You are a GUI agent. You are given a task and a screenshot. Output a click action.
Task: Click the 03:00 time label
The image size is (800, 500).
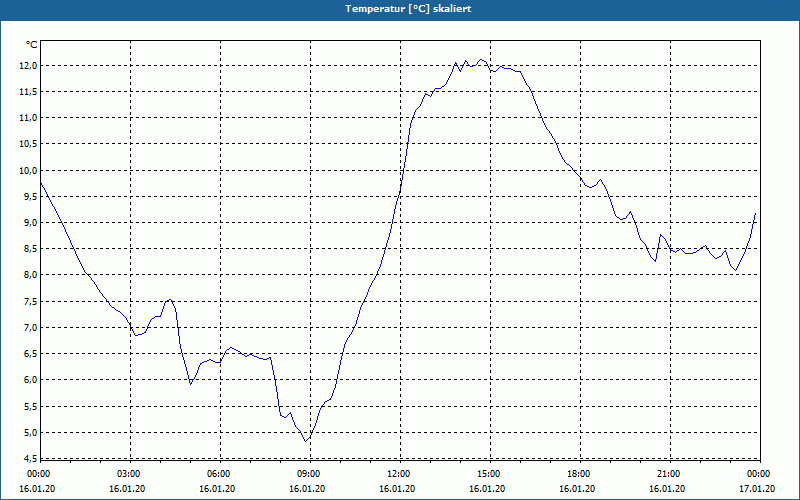pyautogui.click(x=130, y=474)
